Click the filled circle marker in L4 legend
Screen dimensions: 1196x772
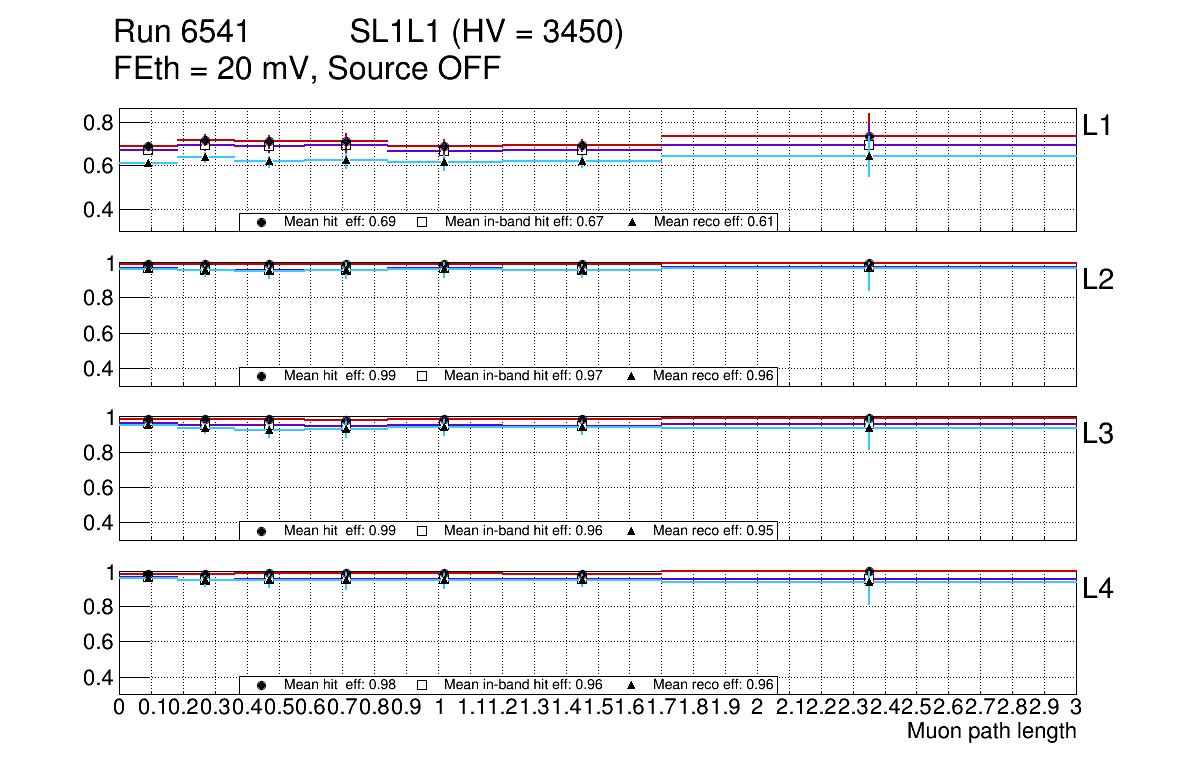[261, 685]
